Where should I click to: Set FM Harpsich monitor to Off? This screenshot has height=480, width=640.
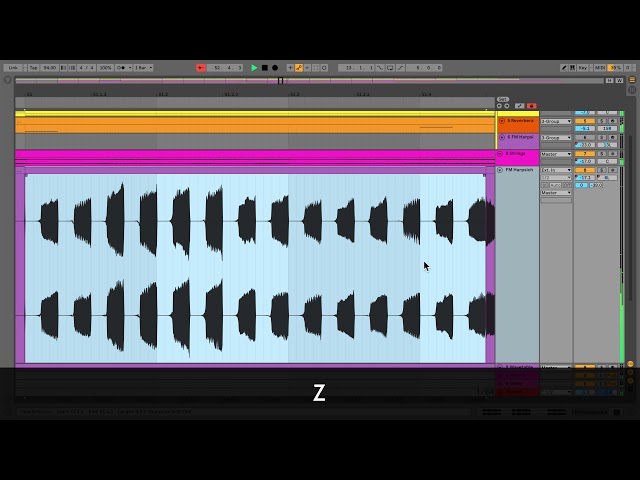(x=567, y=185)
